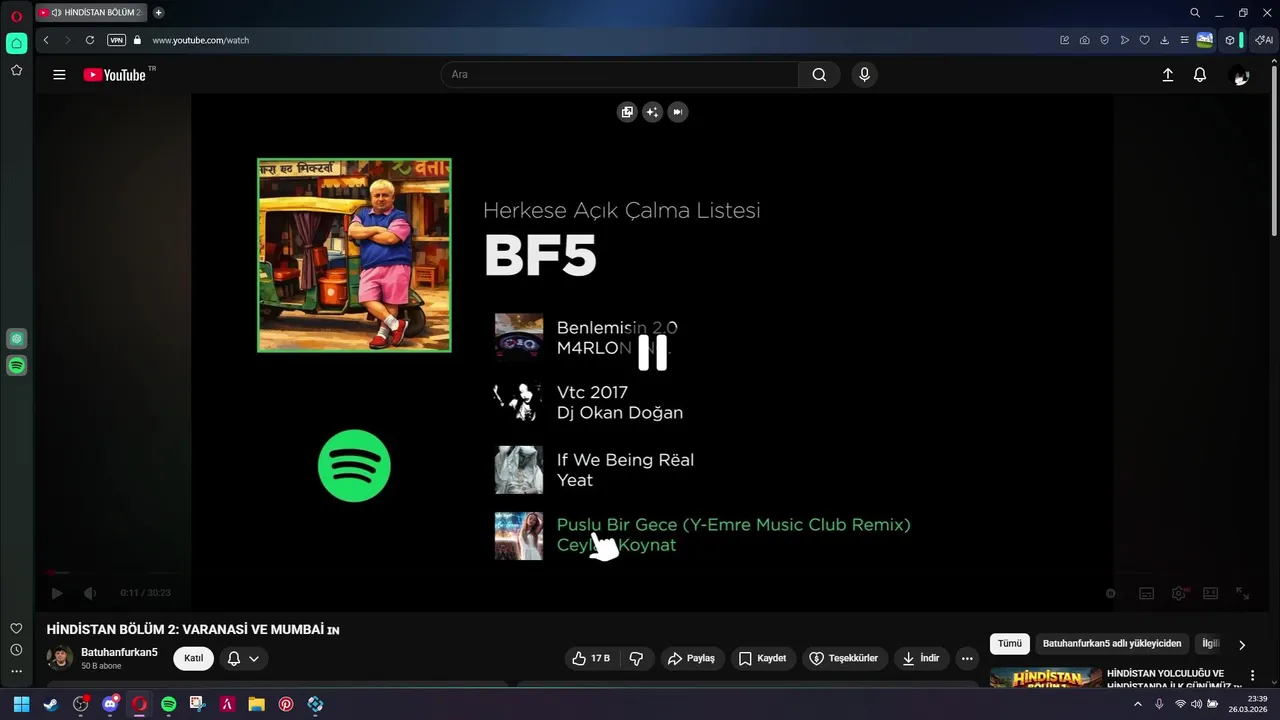
Task: Open recommended HİNDİSTAN video thumbnail
Action: click(1045, 678)
